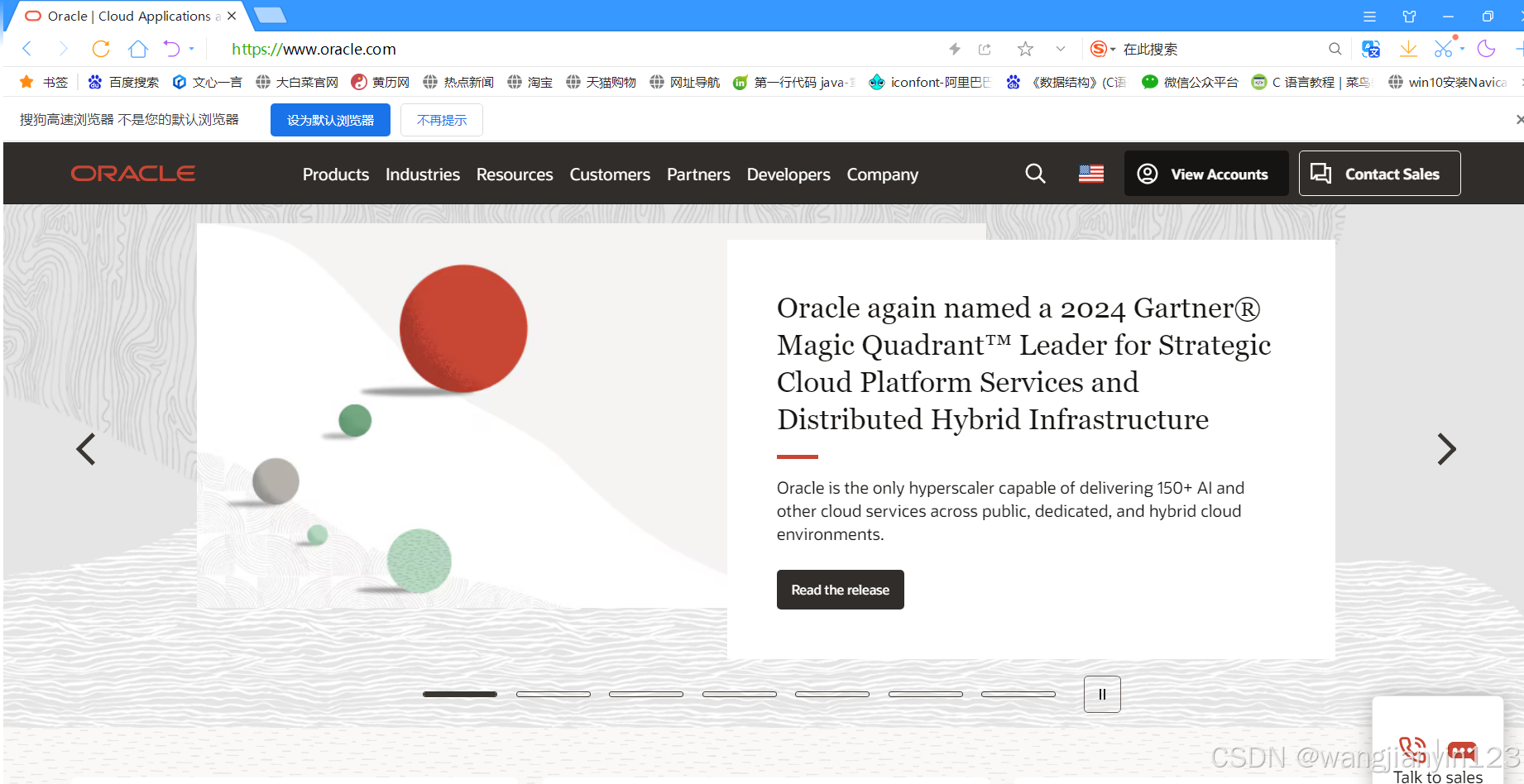The image size is (1524, 784).
Task: Open the Industries menu
Action: coord(423,174)
